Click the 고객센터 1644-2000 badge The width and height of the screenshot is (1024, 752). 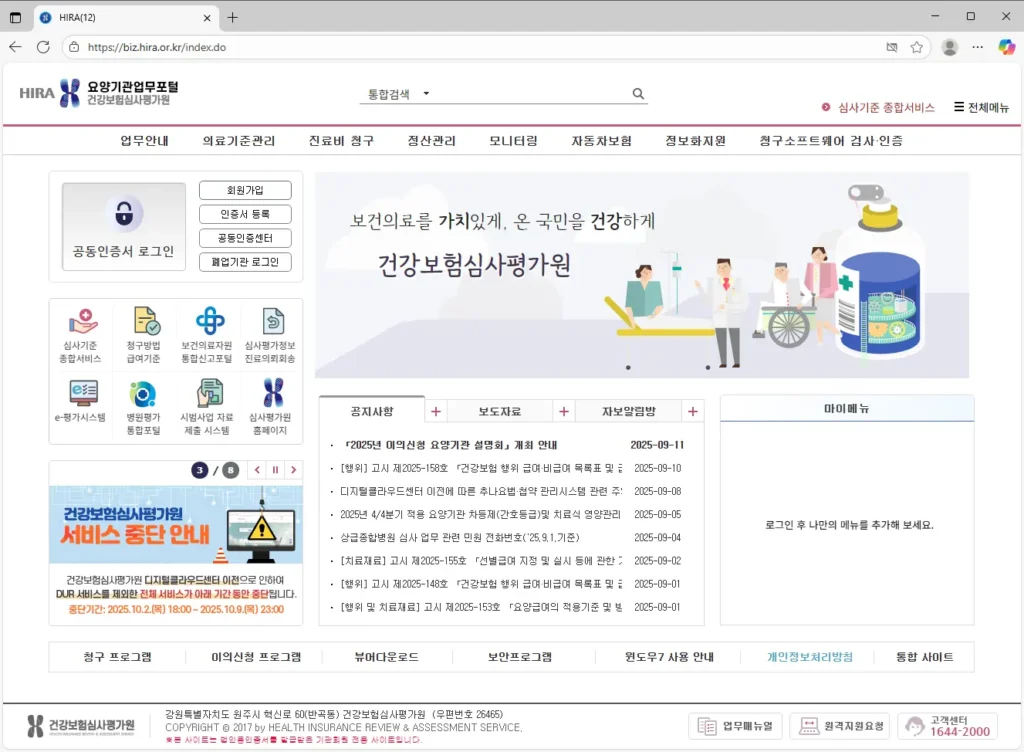pos(949,726)
